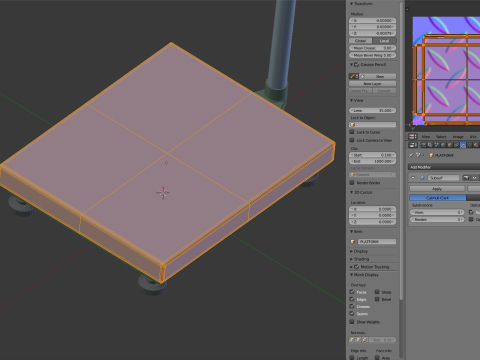Click the Grease Pencil datablock pencil icon
The width and height of the screenshot is (480, 360).
click(353, 76)
